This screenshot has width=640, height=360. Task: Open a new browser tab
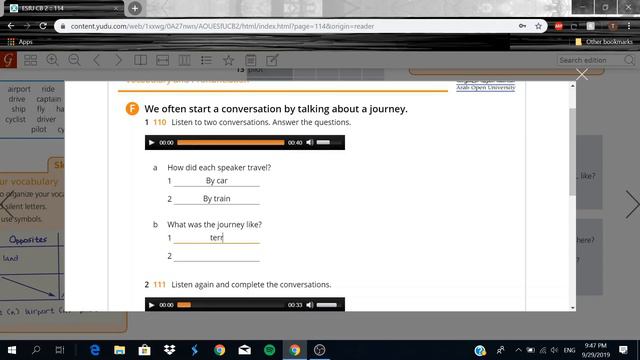(135, 8)
